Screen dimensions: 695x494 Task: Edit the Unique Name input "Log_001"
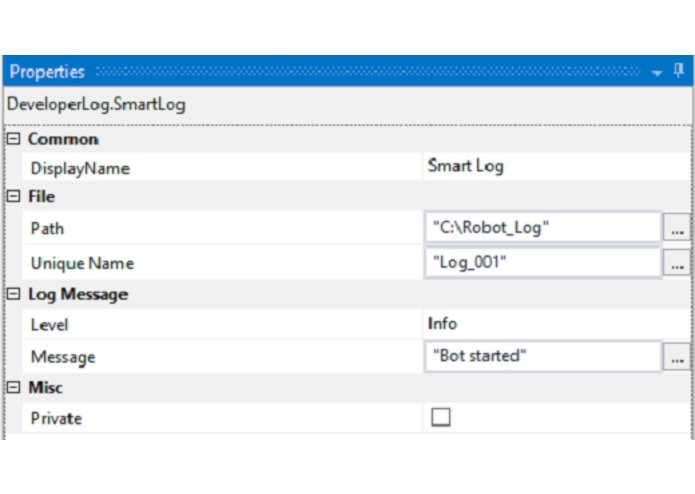coord(543,262)
